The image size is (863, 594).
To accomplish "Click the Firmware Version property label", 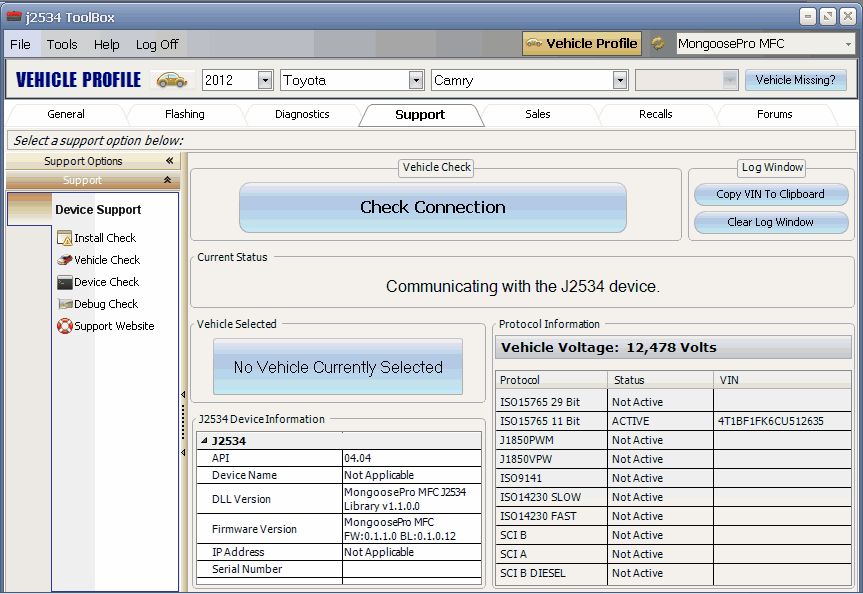I will point(254,529).
